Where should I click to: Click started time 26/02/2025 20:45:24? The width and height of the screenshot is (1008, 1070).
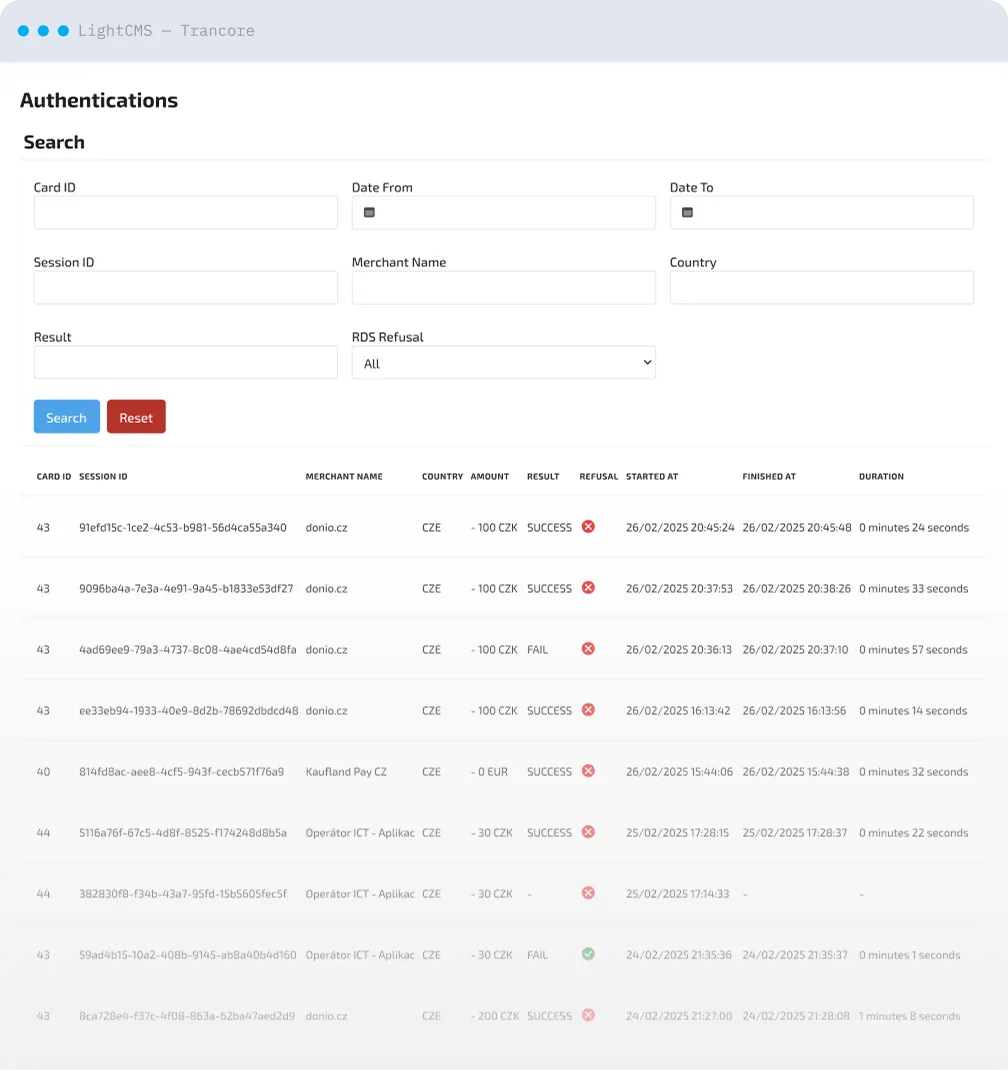coord(680,527)
